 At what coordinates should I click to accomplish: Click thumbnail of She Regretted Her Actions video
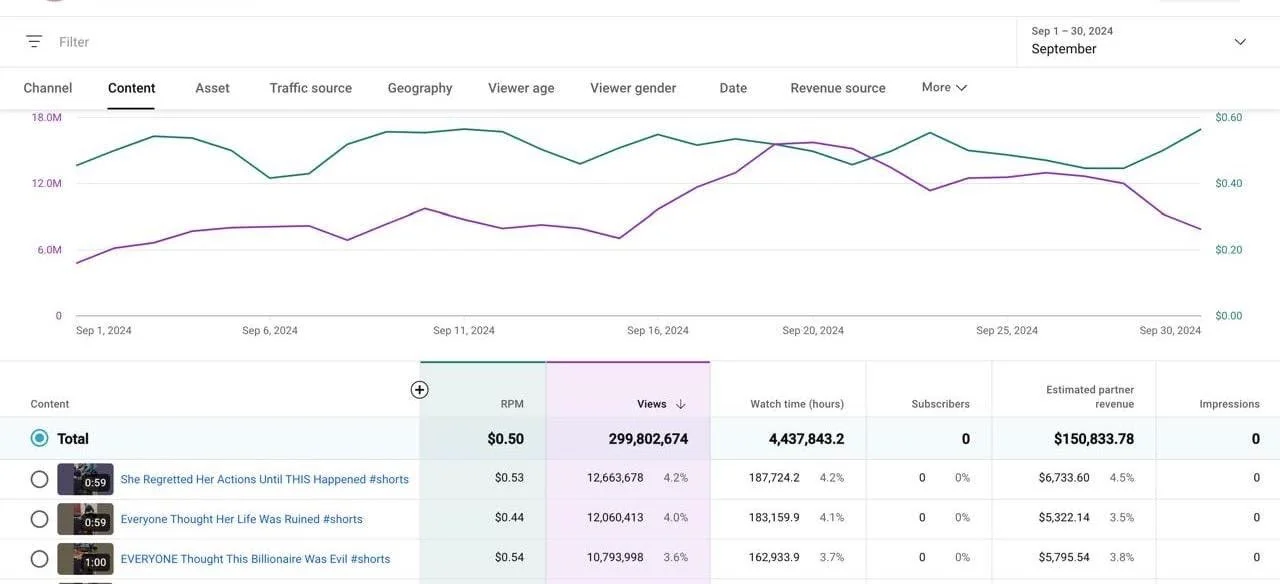pyautogui.click(x=85, y=479)
